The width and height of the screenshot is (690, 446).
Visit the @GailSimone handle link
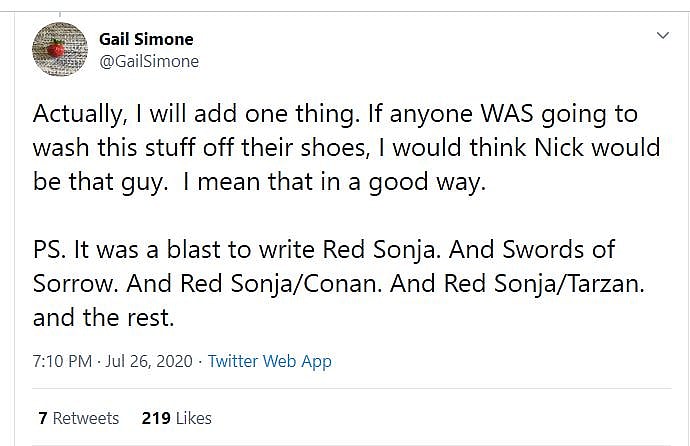click(x=149, y=61)
